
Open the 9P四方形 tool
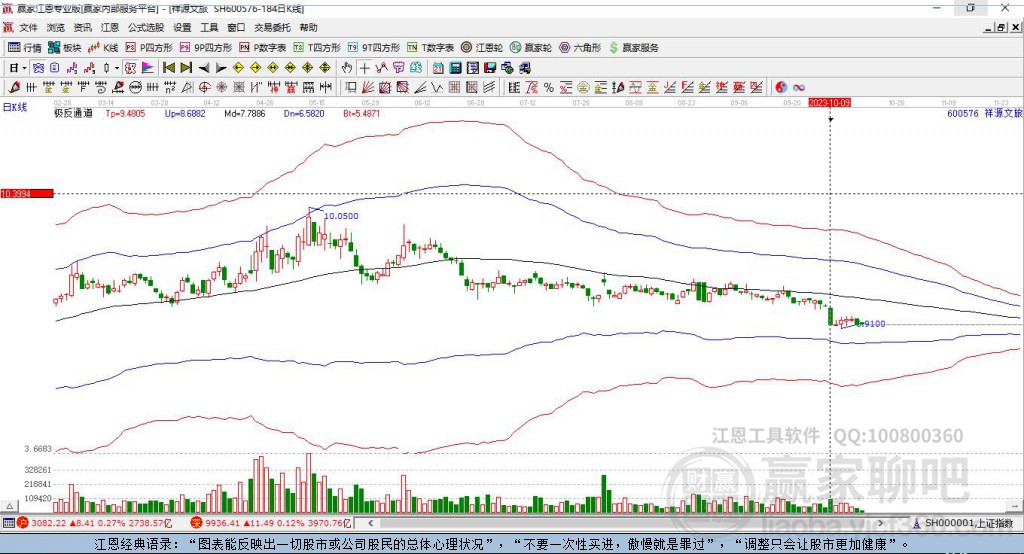click(206, 48)
